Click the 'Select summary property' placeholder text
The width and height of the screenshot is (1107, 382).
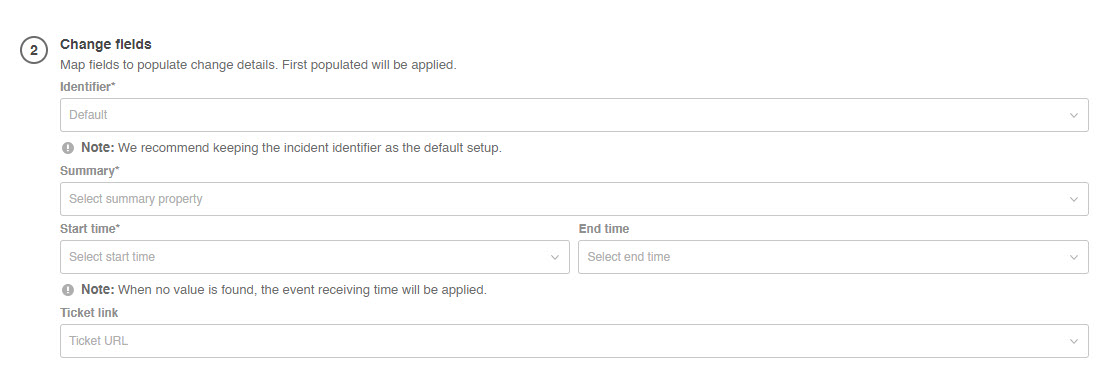[136, 198]
